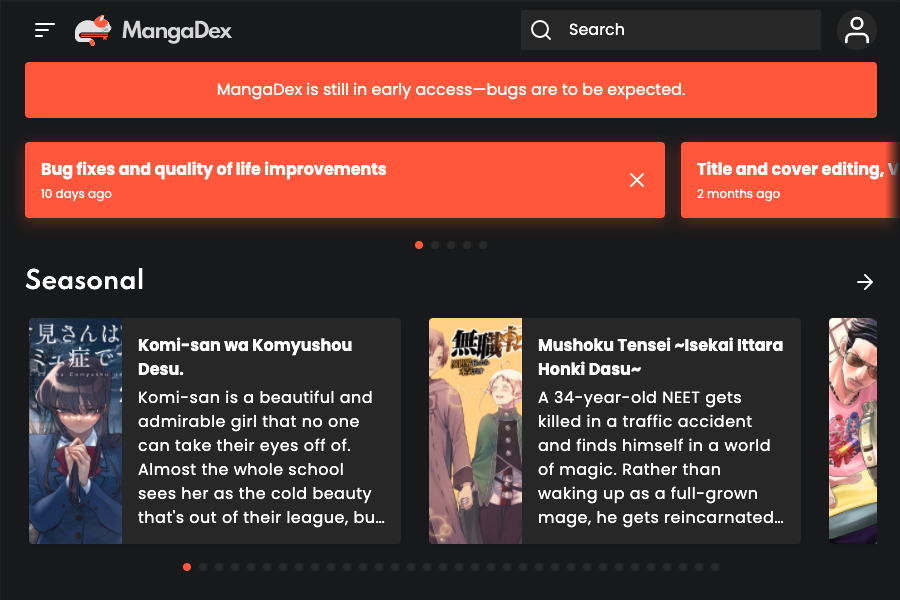Dismiss the Bug fixes announcement card
The width and height of the screenshot is (900, 600).
tap(637, 180)
